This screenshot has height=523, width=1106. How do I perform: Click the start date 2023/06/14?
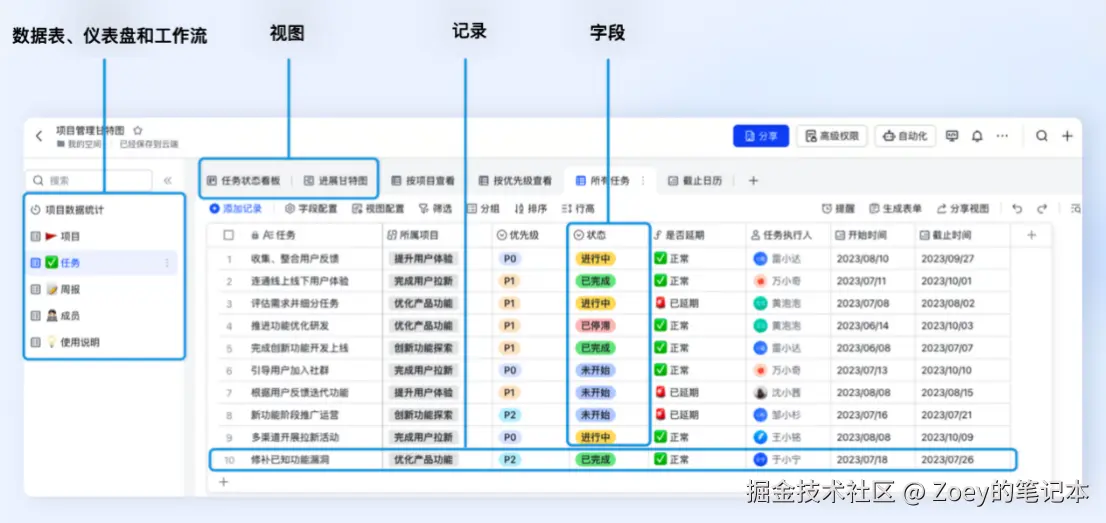pos(863,326)
